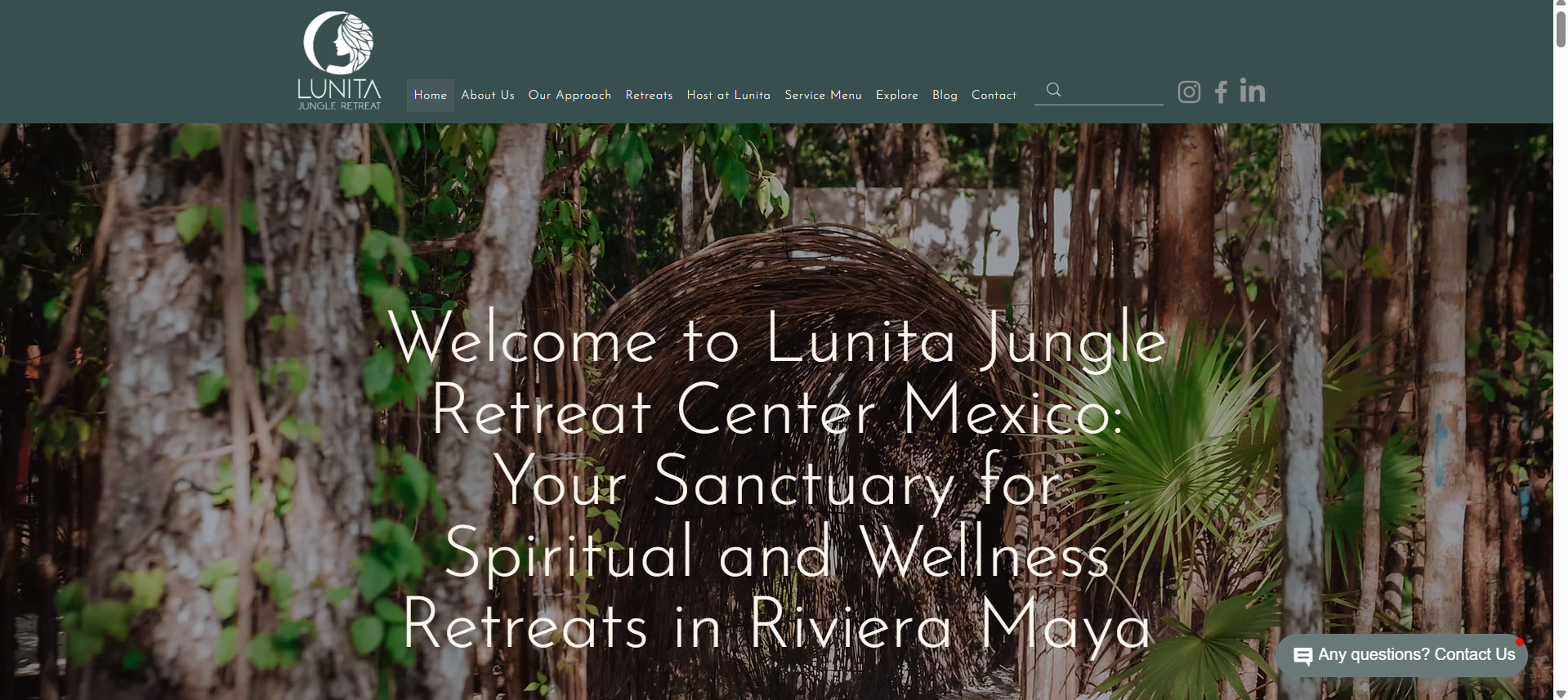Go to the Home menu item
The height and width of the screenshot is (700, 1568).
pos(431,96)
